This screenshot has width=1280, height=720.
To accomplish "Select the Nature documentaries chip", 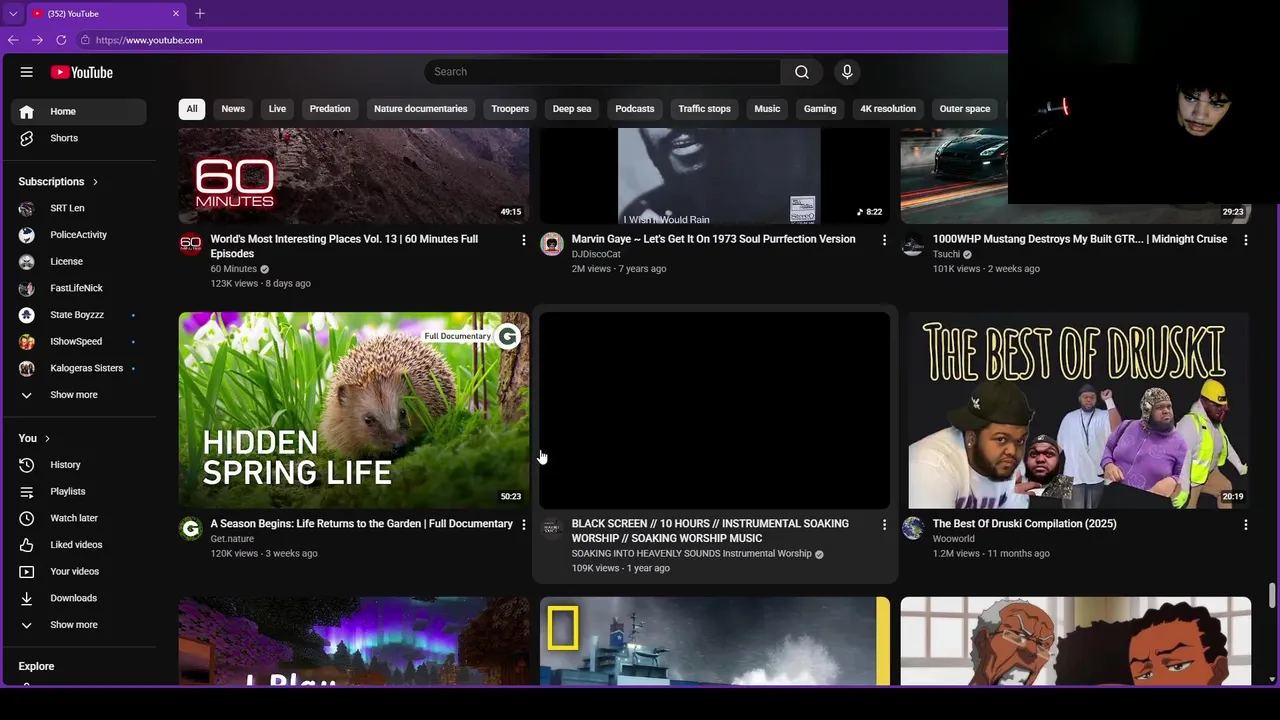I will pyautogui.click(x=421, y=109).
